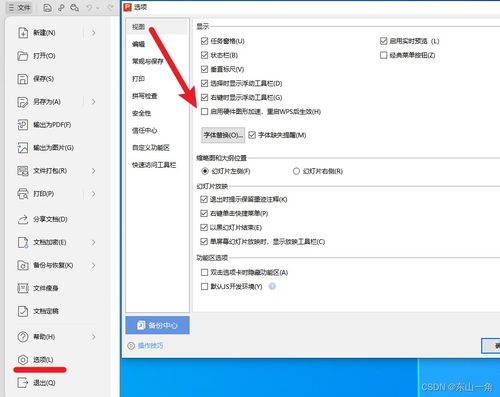Viewport: 500px width, 397px height.
Task: Click the 文件瘦身 slimming icon
Action: (x=23, y=288)
